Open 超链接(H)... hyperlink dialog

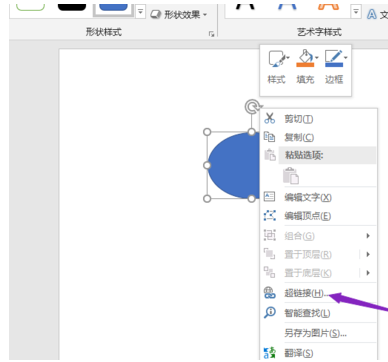coord(318,293)
